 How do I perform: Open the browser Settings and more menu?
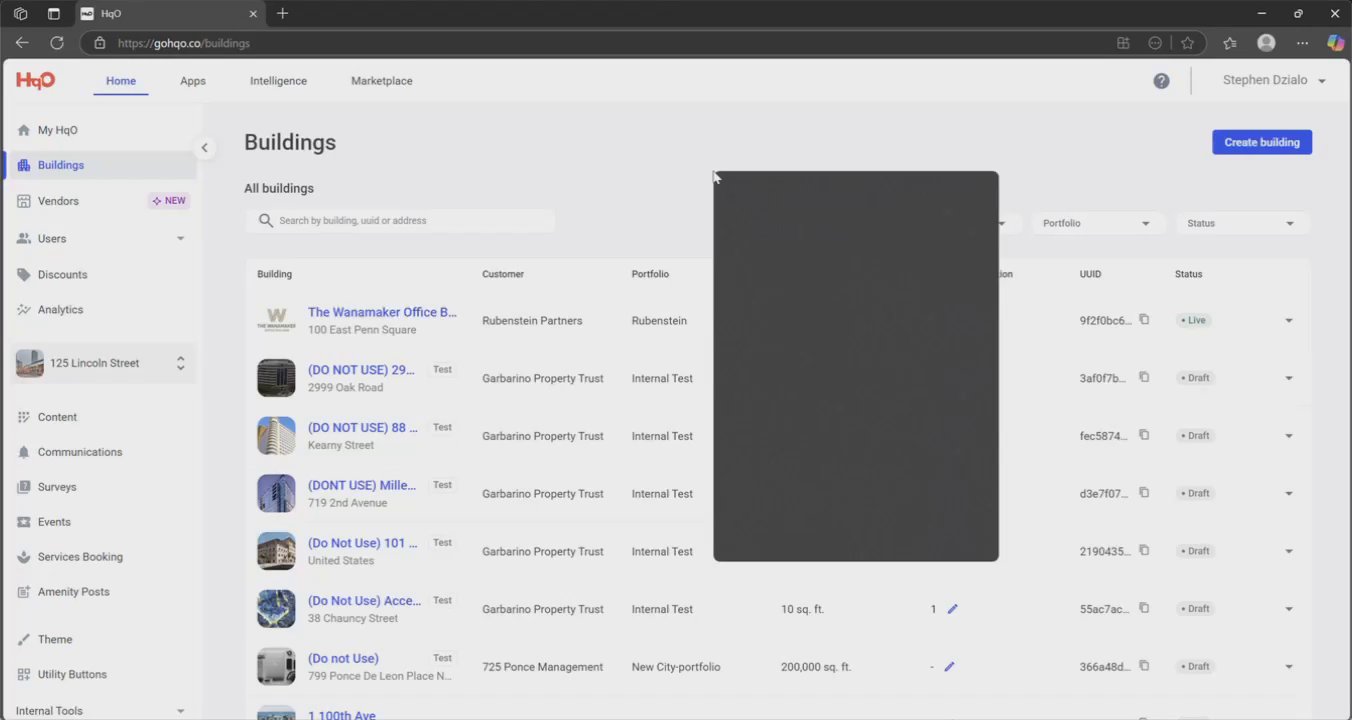tap(1302, 43)
